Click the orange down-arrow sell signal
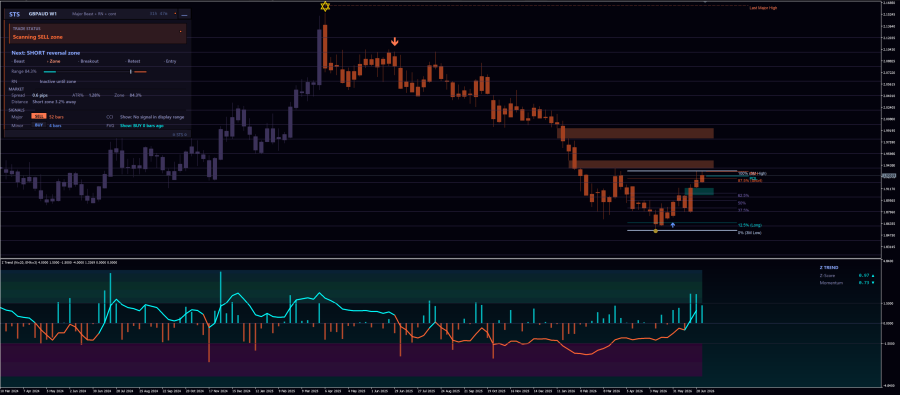 (395, 41)
